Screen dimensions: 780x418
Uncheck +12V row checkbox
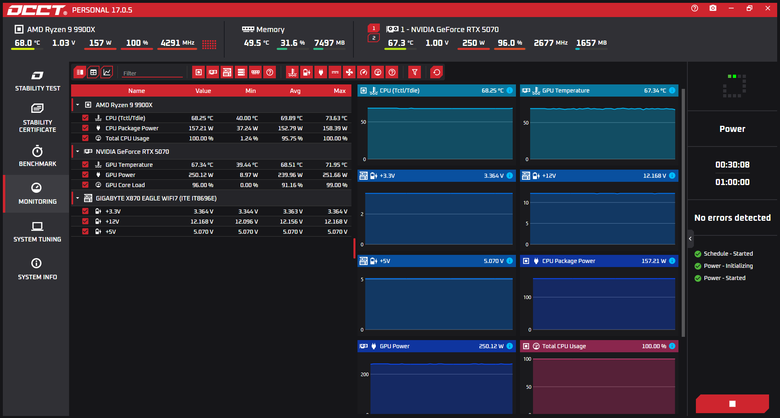tap(85, 221)
